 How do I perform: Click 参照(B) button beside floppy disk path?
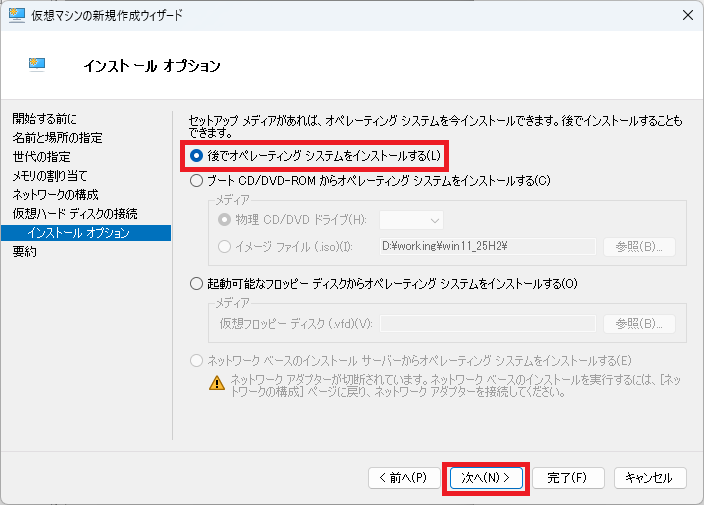(639, 324)
